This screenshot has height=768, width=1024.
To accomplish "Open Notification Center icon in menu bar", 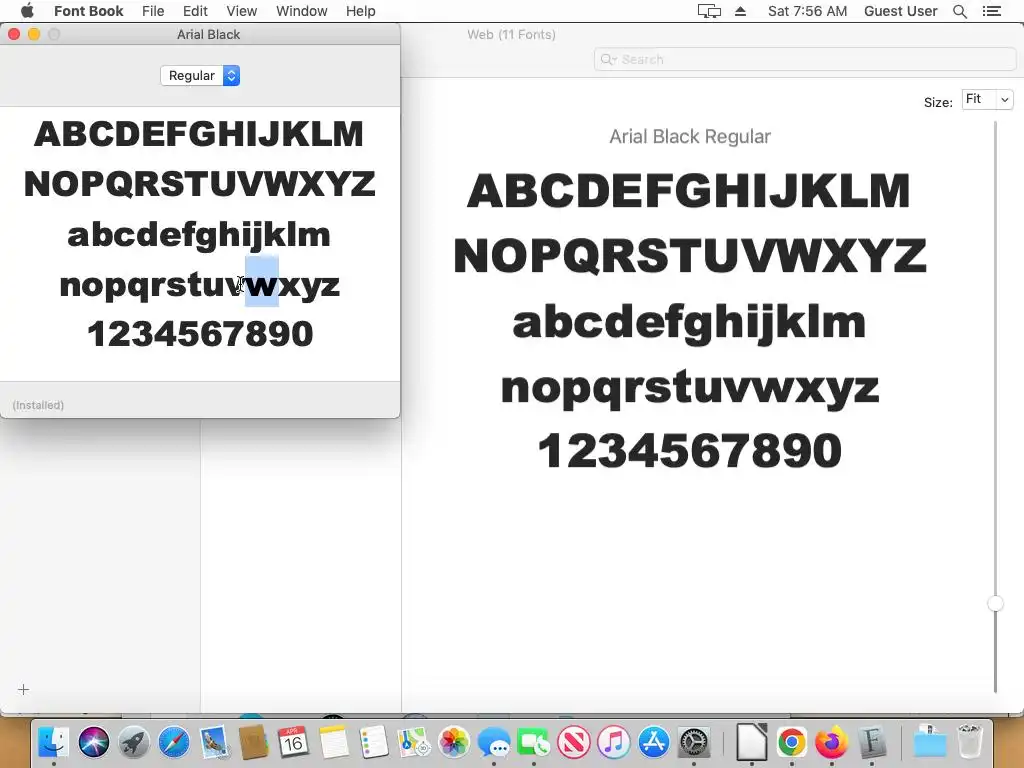I will coord(992,11).
